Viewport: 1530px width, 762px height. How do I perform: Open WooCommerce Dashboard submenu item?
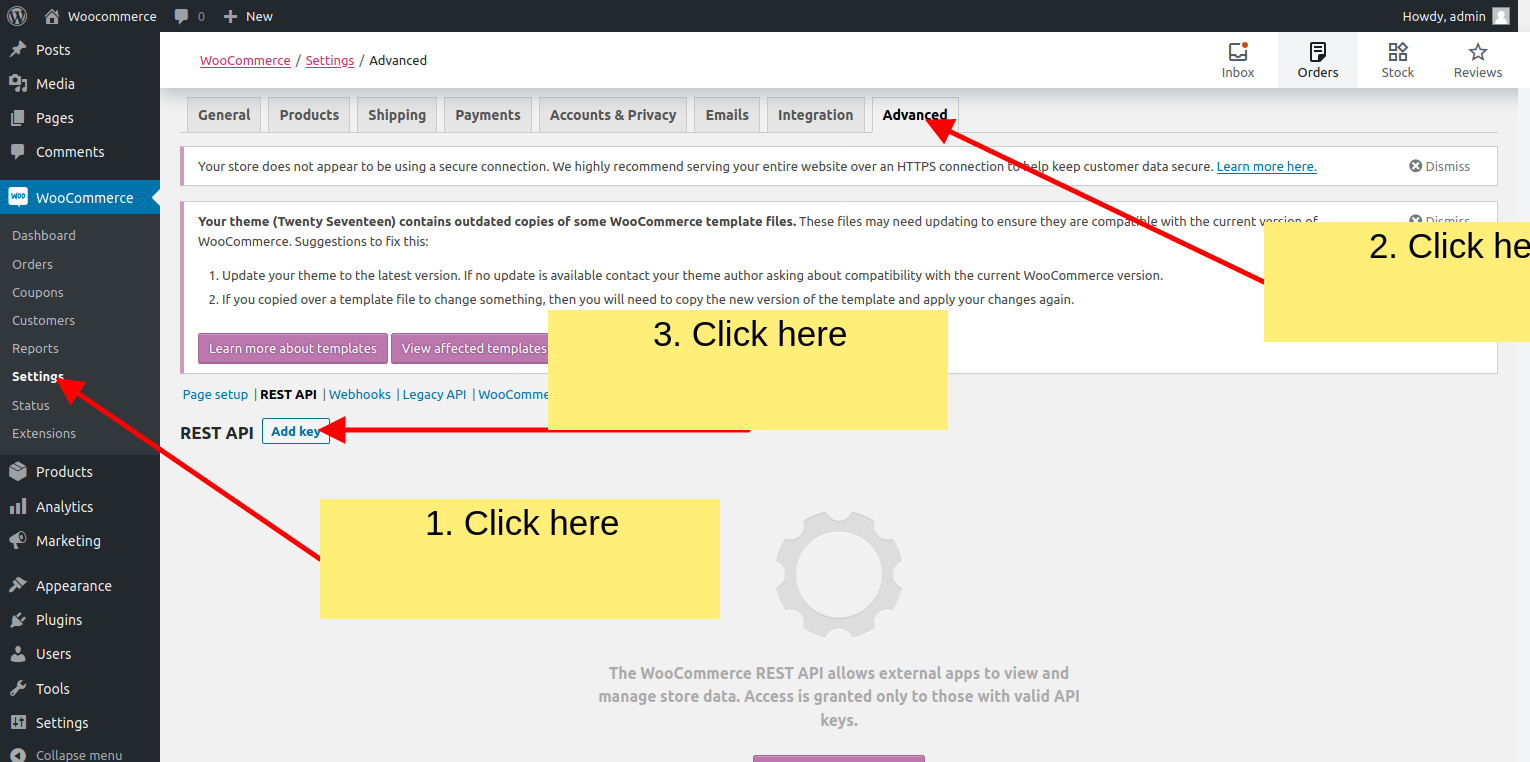point(44,235)
